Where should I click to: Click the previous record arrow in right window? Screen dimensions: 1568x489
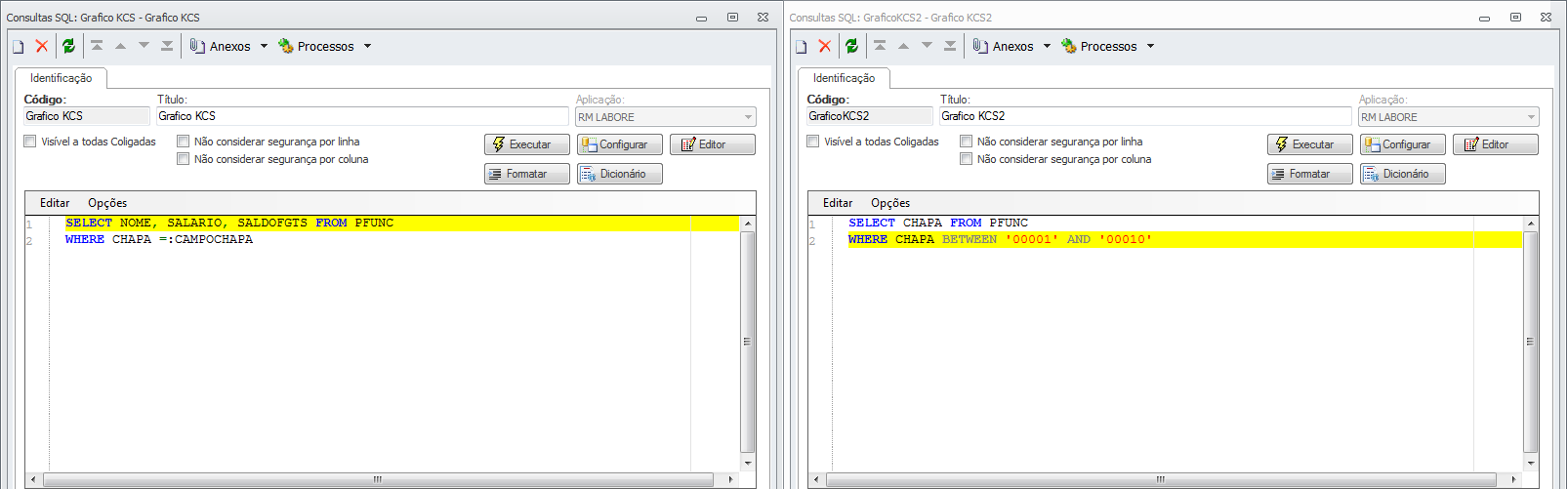[903, 46]
